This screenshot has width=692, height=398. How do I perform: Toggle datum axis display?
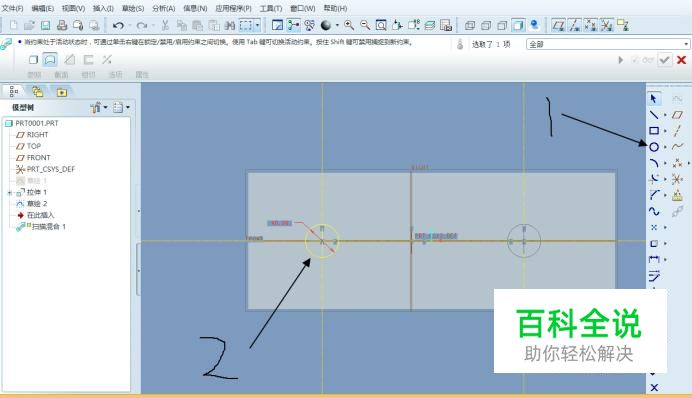[x=575, y=26]
